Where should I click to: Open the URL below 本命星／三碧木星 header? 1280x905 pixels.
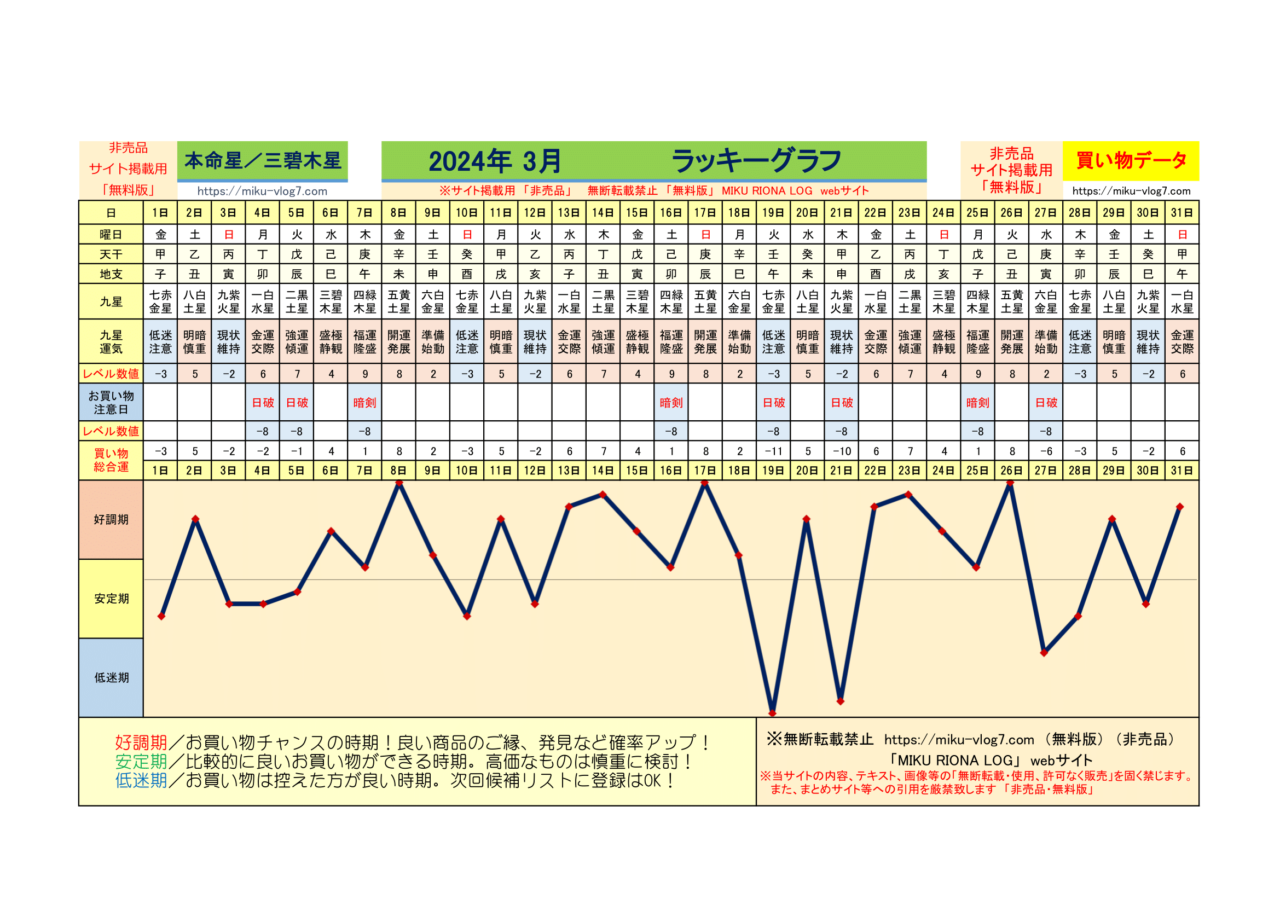263,191
